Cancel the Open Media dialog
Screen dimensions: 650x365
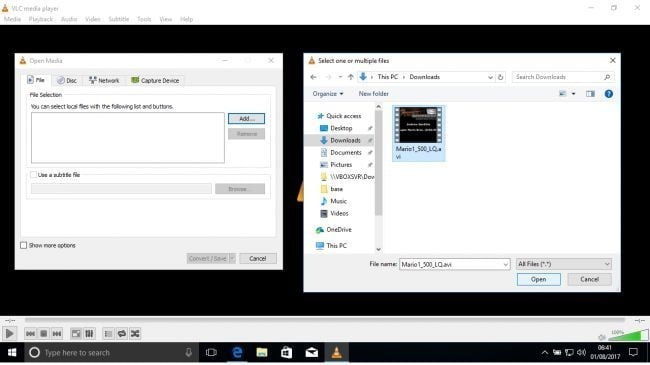[257, 258]
